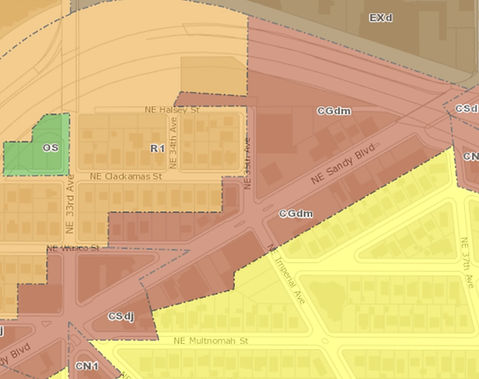Select the NE Imperial Ave label
Image resolution: width=479 pixels, height=379 pixels.
tap(287, 273)
